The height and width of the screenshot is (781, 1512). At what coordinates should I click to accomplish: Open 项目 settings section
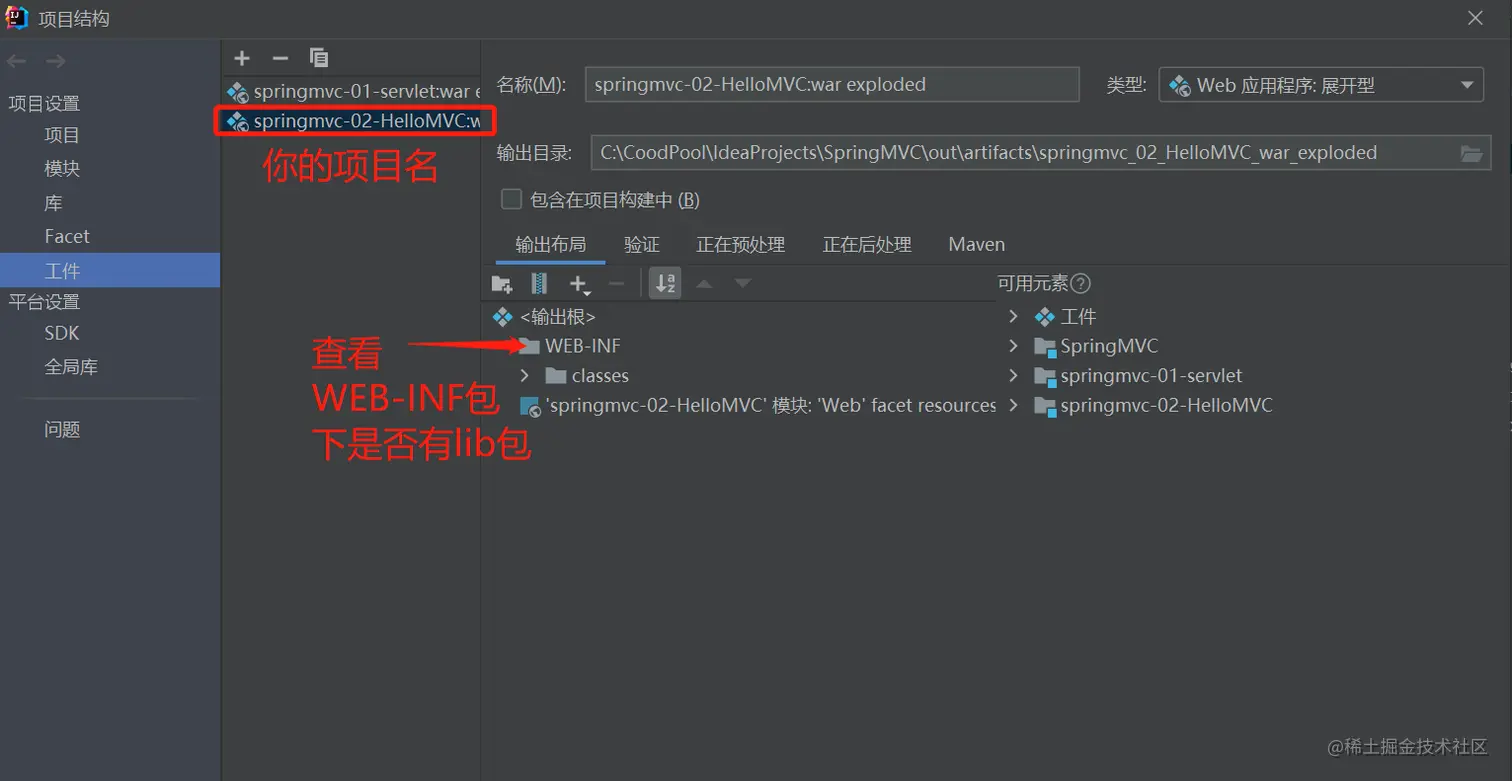(x=62, y=136)
